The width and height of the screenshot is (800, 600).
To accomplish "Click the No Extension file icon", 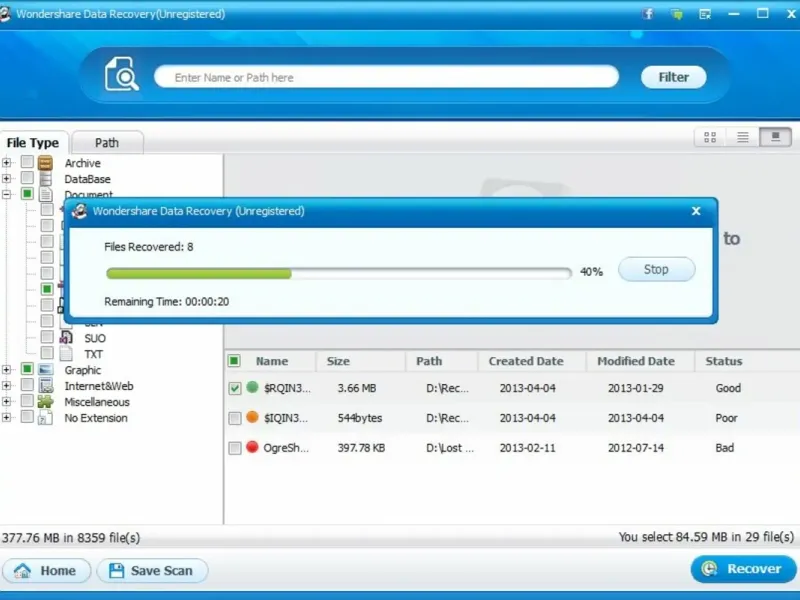I will (x=45, y=417).
